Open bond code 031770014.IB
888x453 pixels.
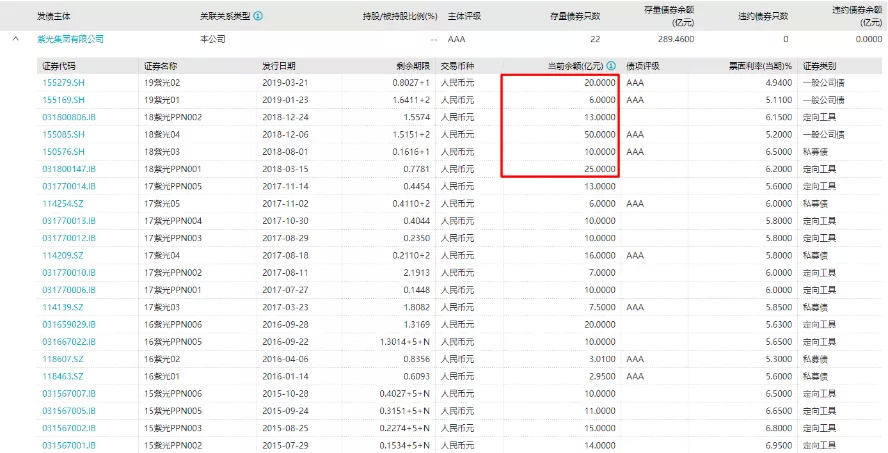69,186
